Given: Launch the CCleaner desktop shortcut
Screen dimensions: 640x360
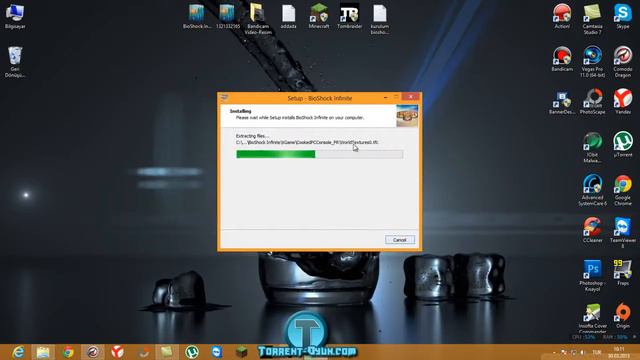Looking at the screenshot, I should (x=592, y=230).
